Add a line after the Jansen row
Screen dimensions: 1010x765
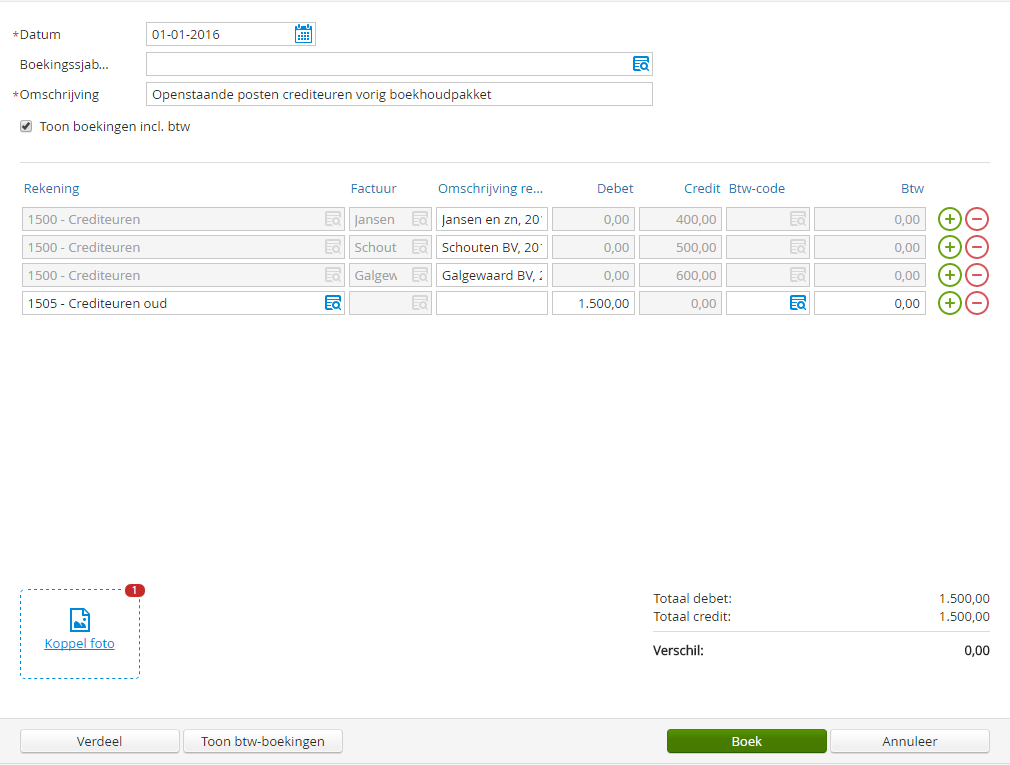(949, 219)
